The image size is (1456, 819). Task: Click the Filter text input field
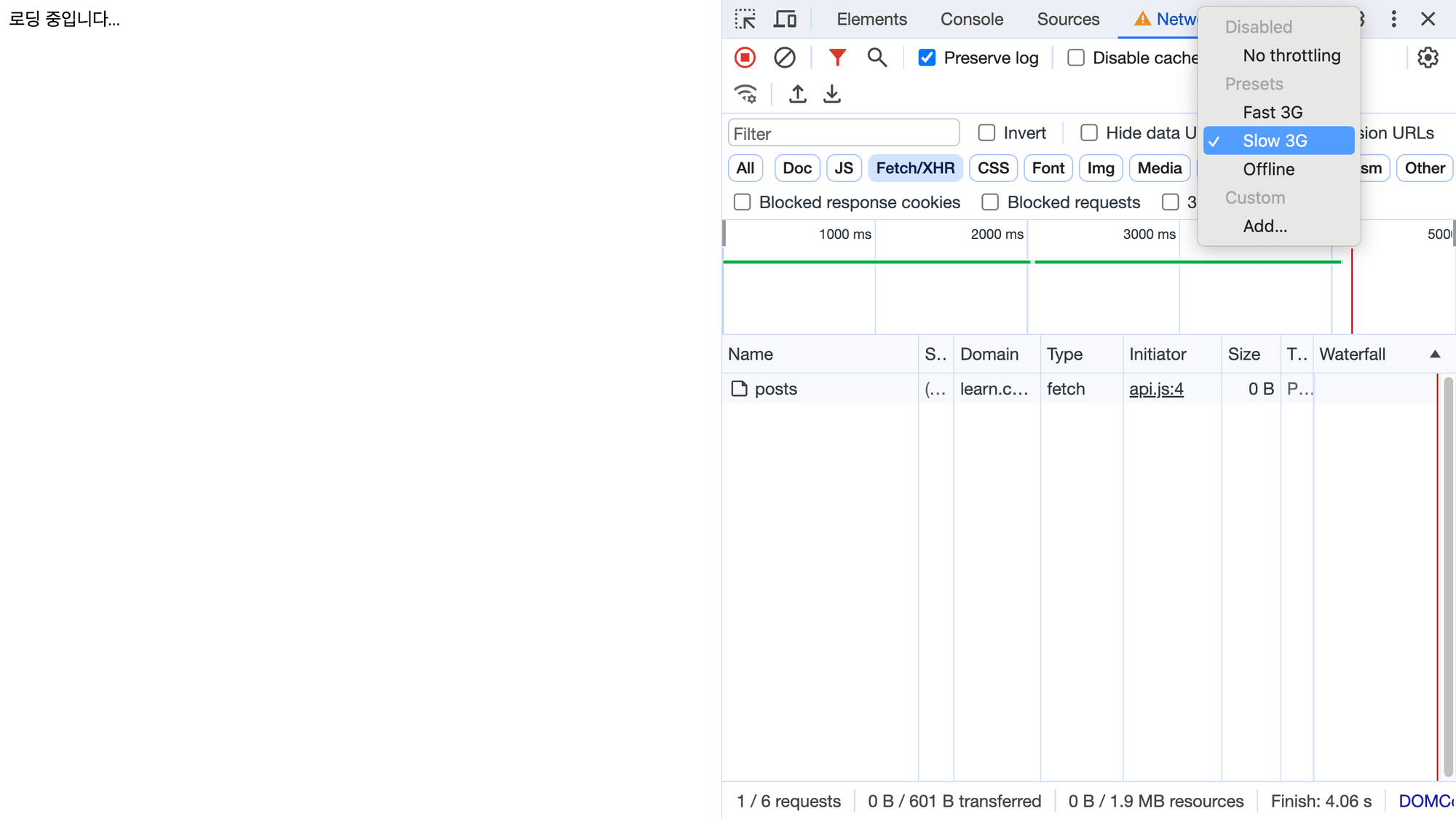pyautogui.click(x=843, y=133)
